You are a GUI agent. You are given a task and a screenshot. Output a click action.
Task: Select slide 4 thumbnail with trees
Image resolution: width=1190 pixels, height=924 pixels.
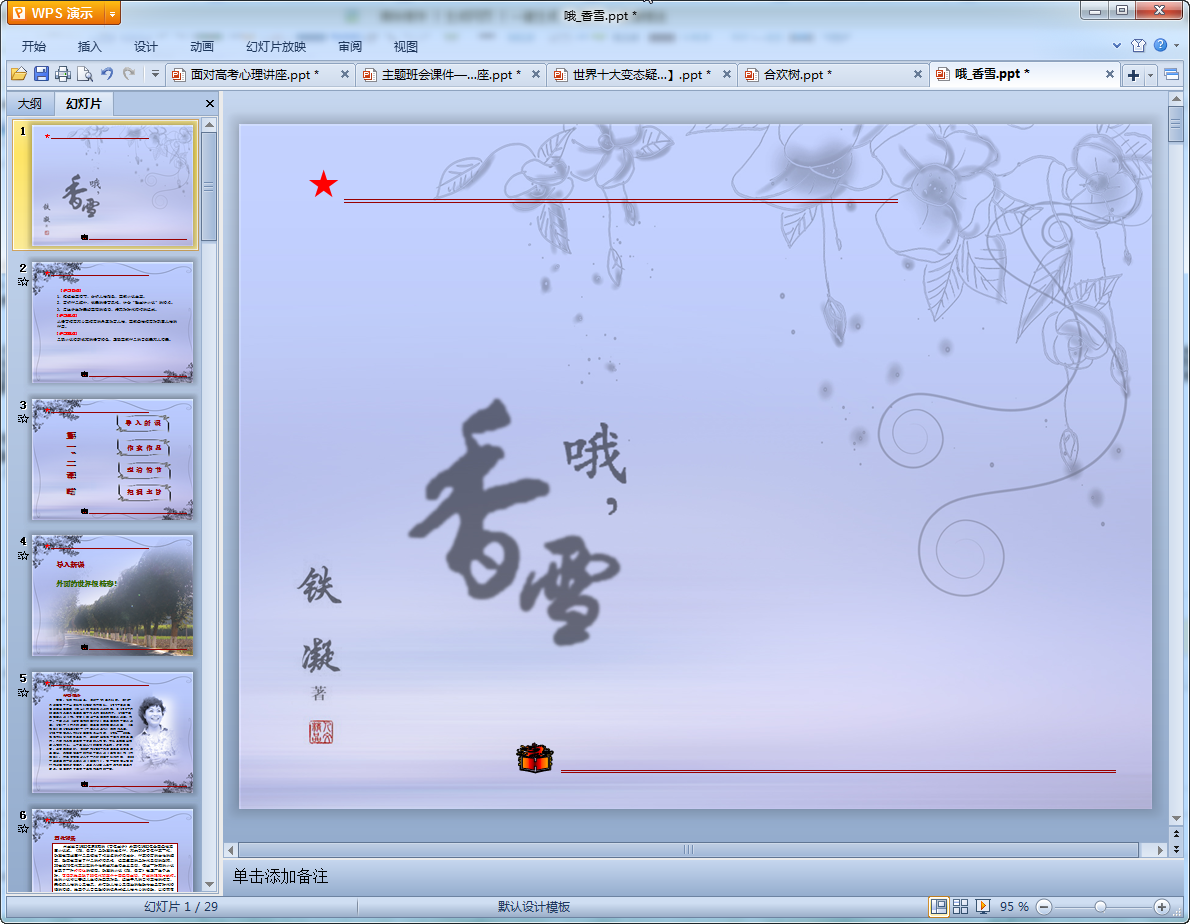coord(112,596)
